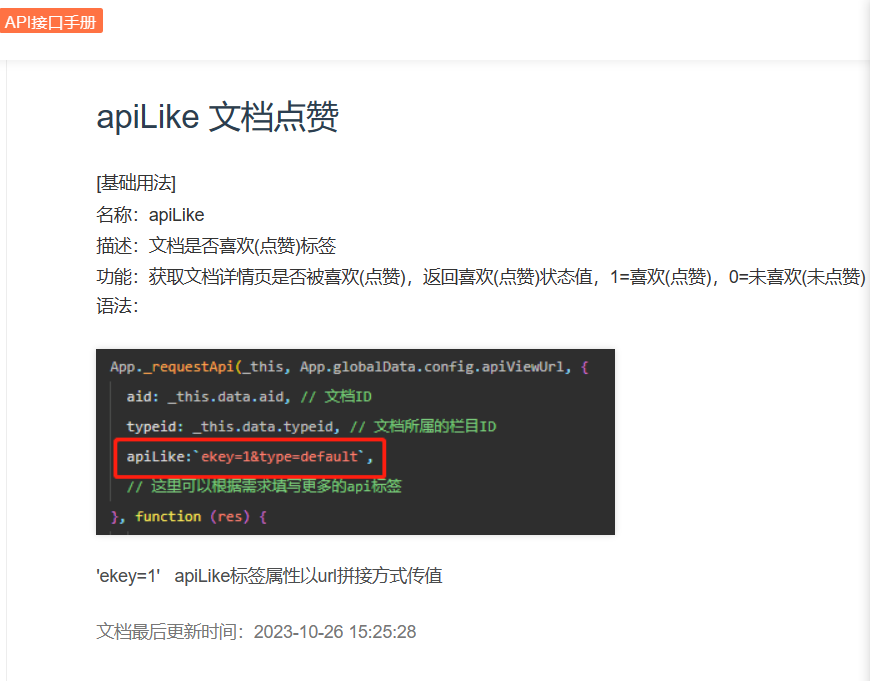Open the API接口手册 orange tag
Screen dimensions: 870x681
click(x=51, y=21)
